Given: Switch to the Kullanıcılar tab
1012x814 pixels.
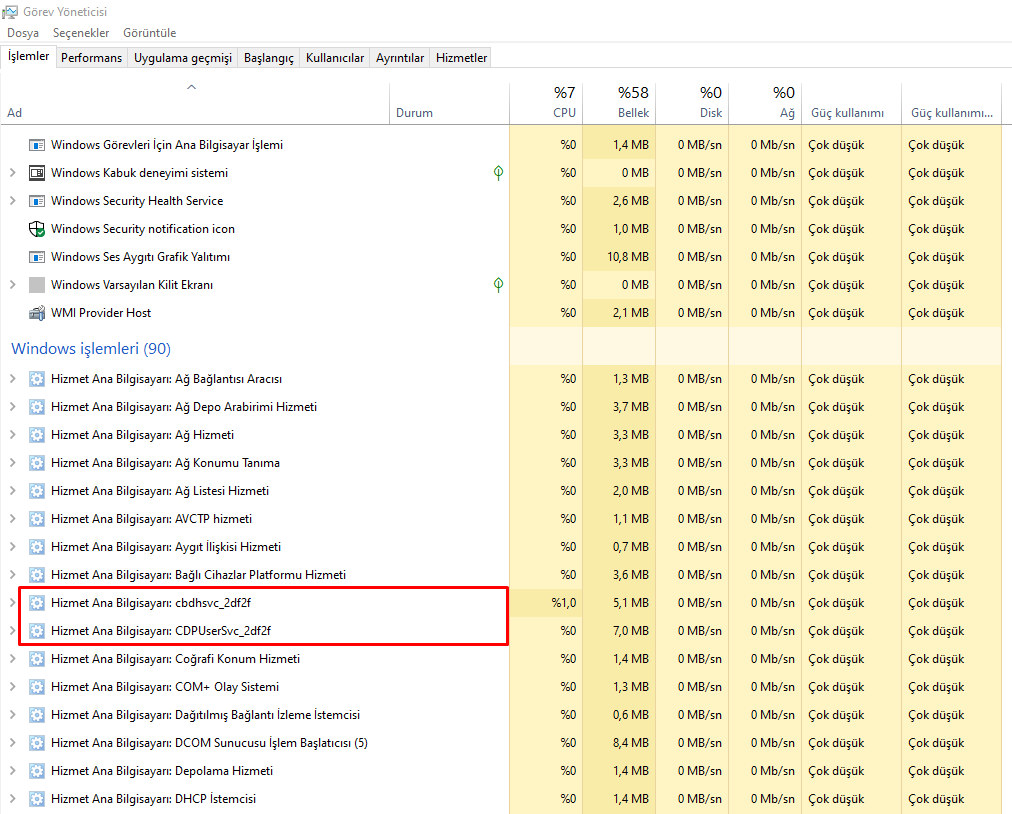Looking at the screenshot, I should point(334,57).
